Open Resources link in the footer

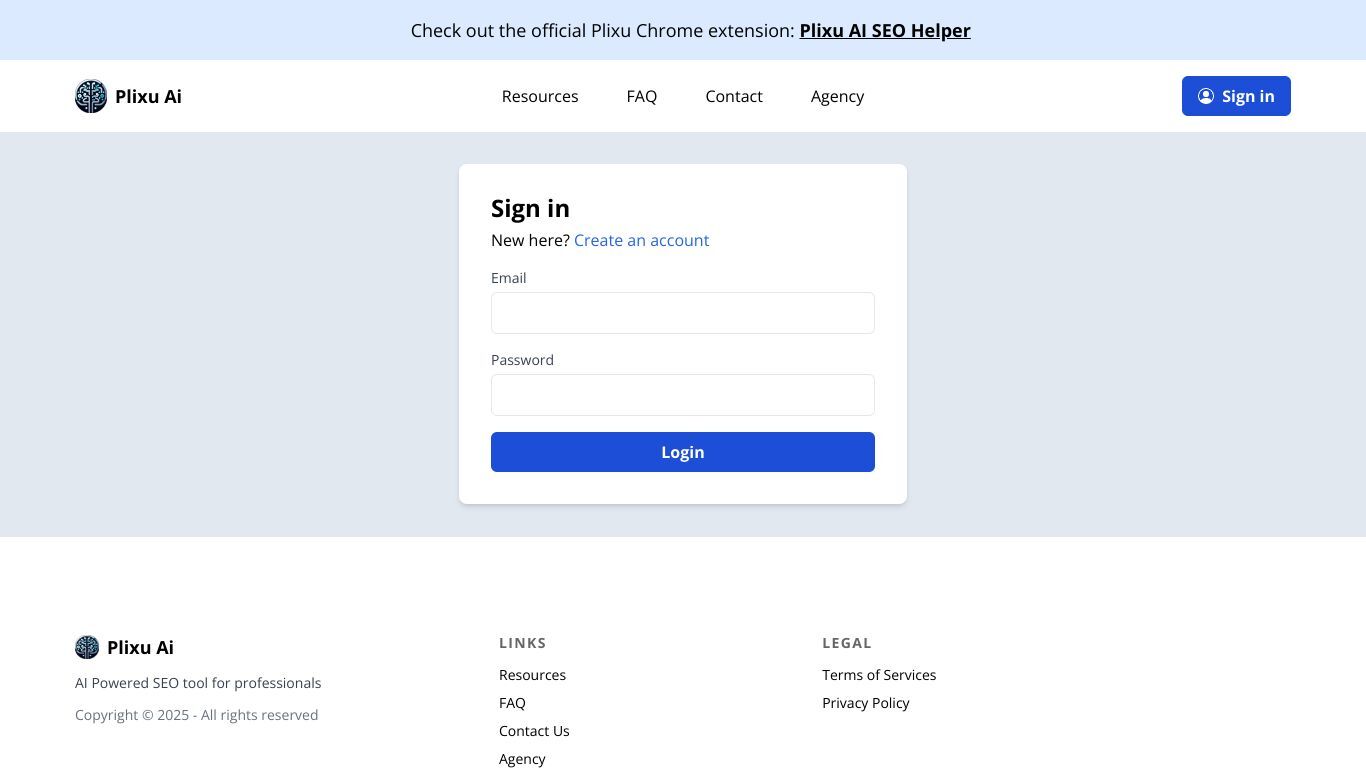pyautogui.click(x=532, y=675)
